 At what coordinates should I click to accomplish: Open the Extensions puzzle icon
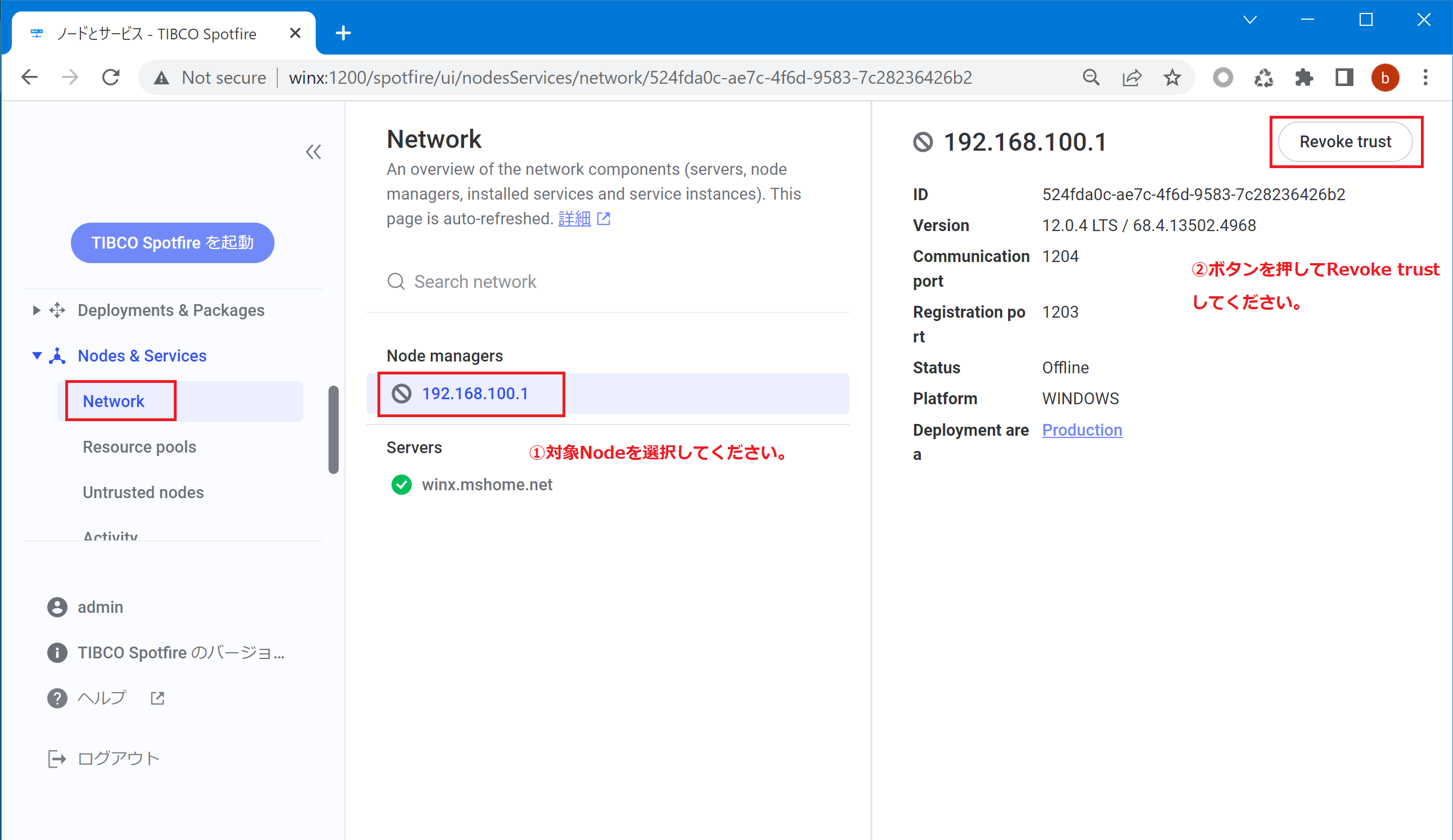click(1303, 77)
